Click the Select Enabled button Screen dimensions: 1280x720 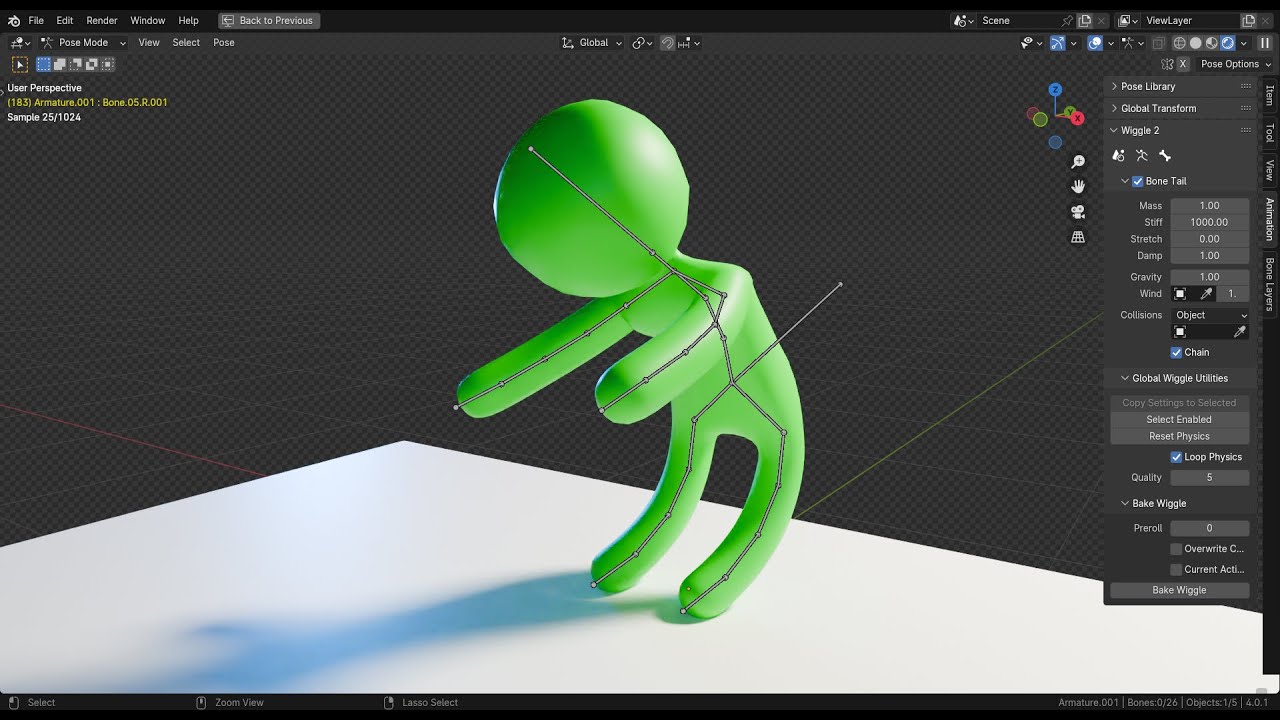tap(1179, 420)
